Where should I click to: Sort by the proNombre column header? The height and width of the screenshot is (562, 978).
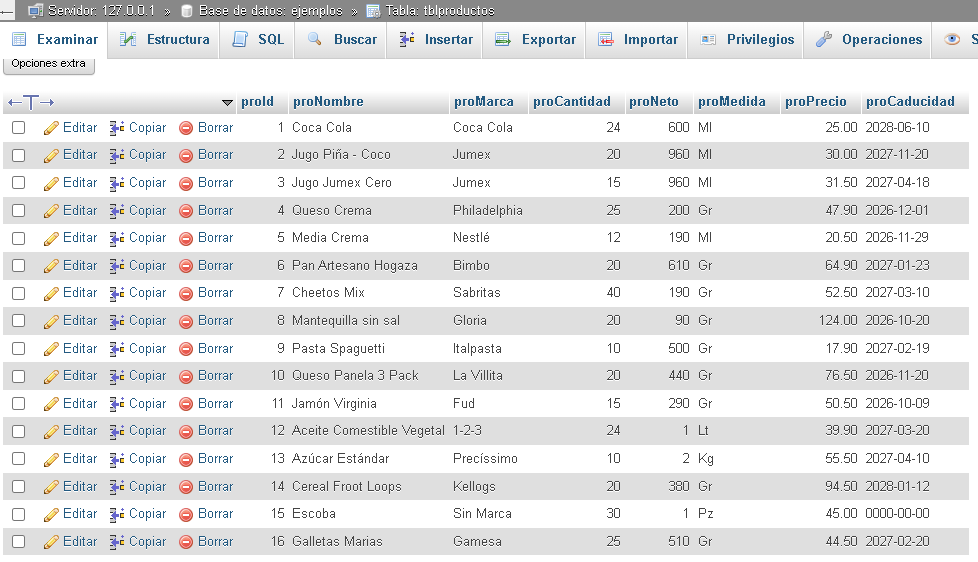coord(328,102)
